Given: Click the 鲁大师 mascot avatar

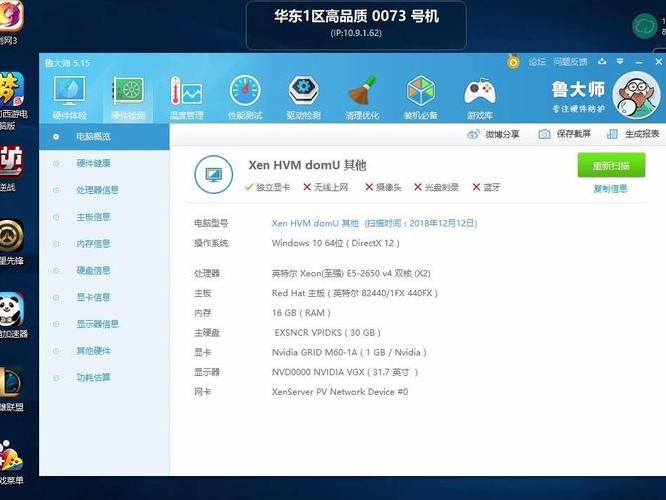Looking at the screenshot, I should click(x=636, y=95).
